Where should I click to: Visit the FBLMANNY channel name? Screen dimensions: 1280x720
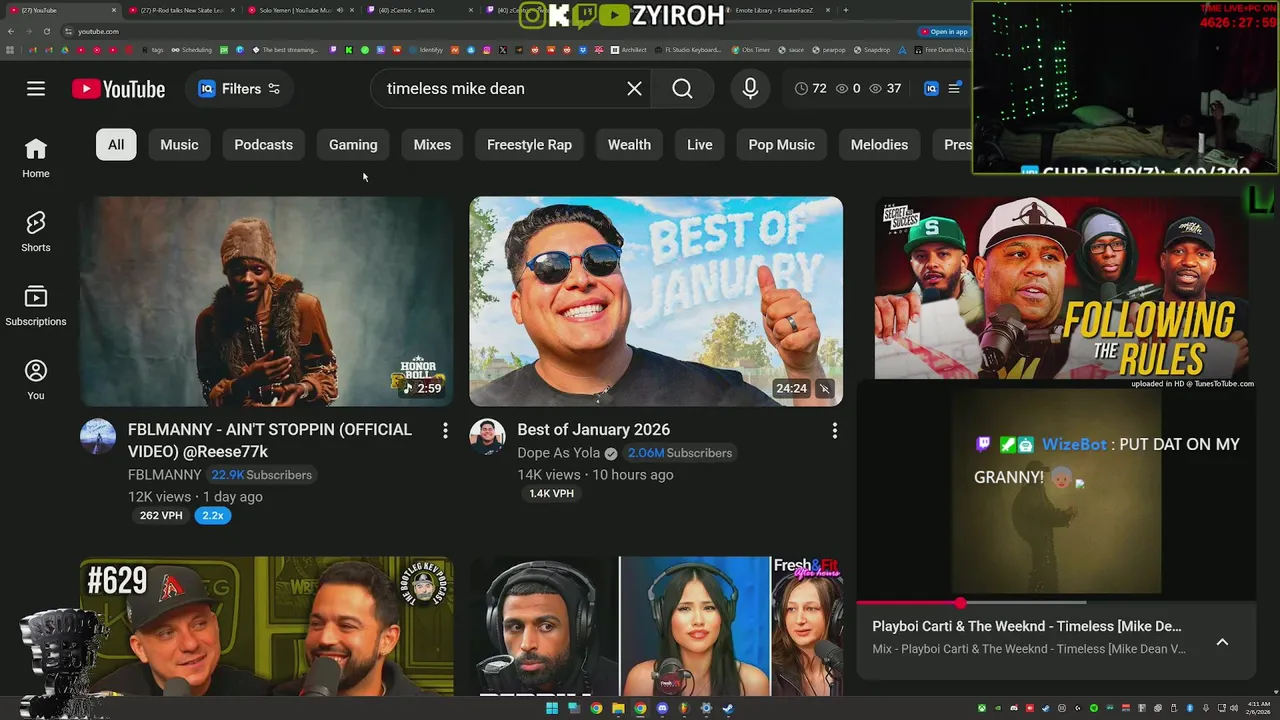pyautogui.click(x=165, y=475)
